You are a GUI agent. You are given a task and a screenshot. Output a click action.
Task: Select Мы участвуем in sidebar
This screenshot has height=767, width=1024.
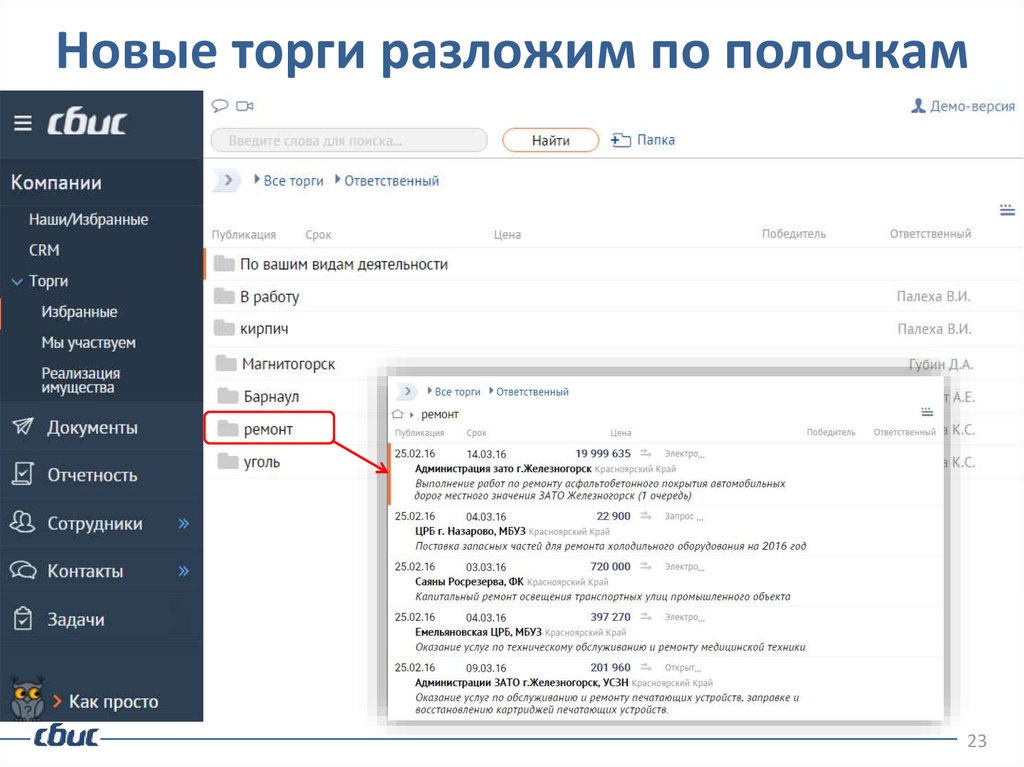[x=88, y=343]
